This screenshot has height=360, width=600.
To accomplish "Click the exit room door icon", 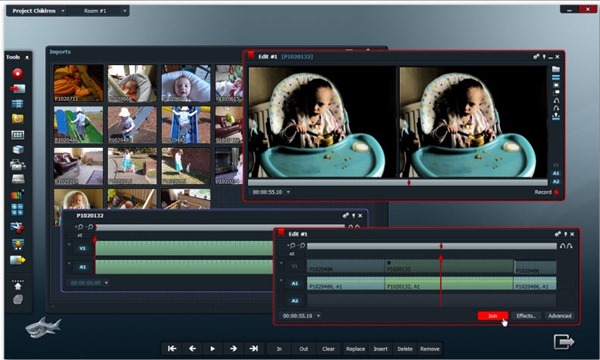I will click(564, 341).
